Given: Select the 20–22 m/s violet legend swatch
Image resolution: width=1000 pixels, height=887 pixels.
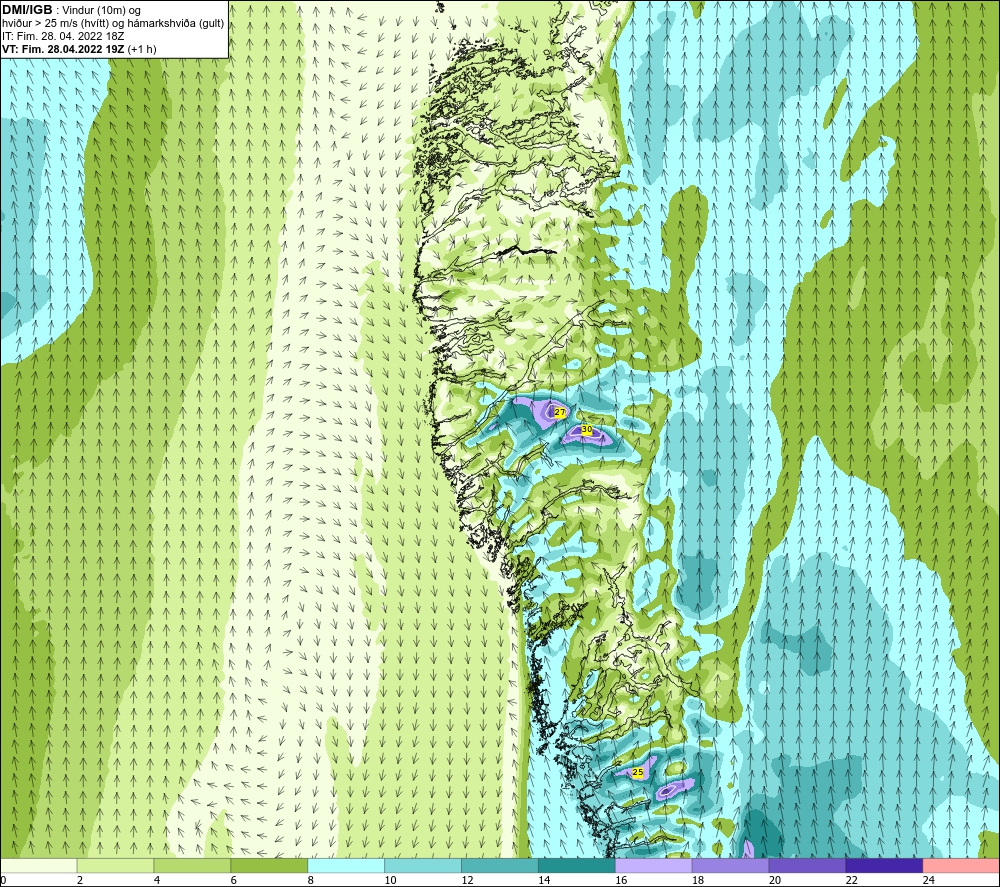Looking at the screenshot, I should coord(807,866).
